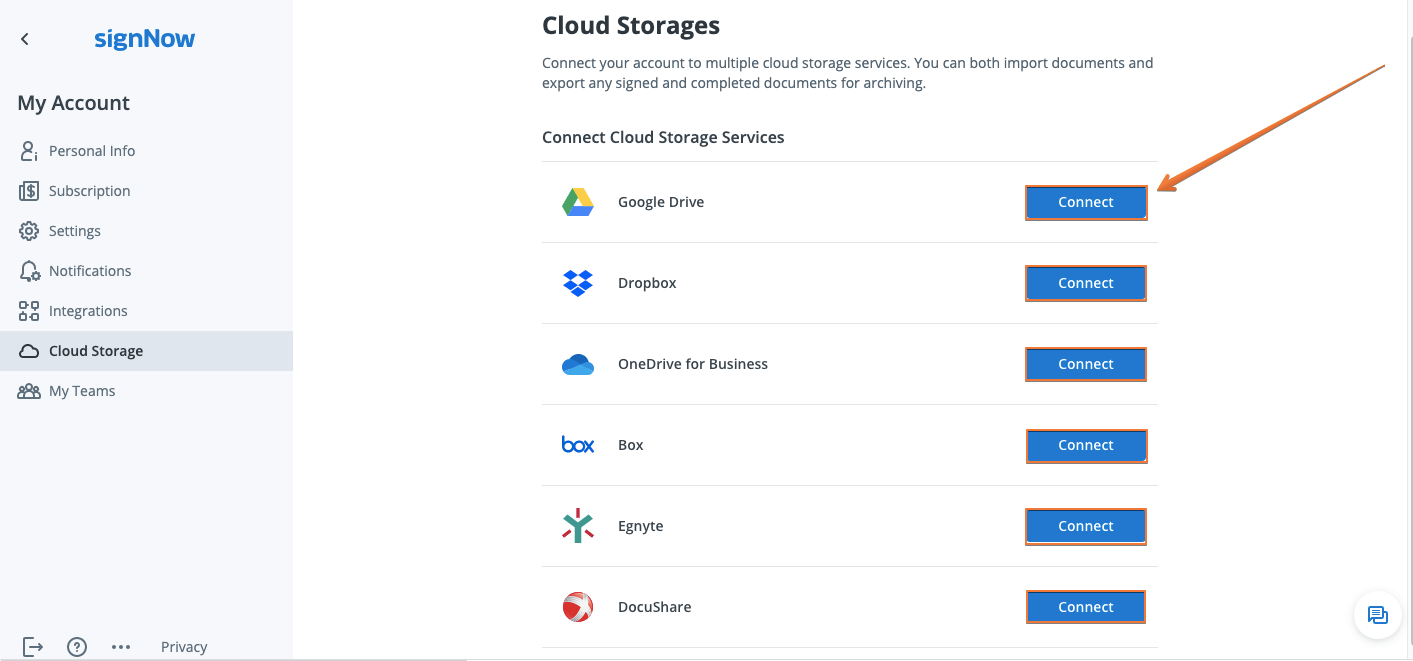Screen dimensions: 1413x661
Task: Open My Teams section
Action: [82, 391]
